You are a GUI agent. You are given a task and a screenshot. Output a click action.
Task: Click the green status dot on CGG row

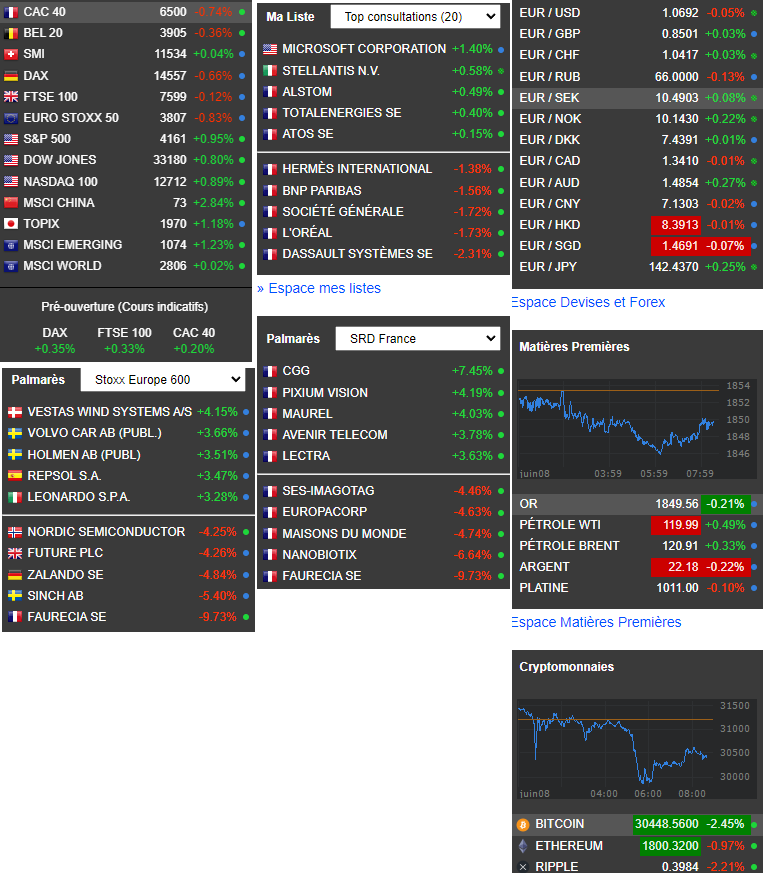click(x=501, y=371)
